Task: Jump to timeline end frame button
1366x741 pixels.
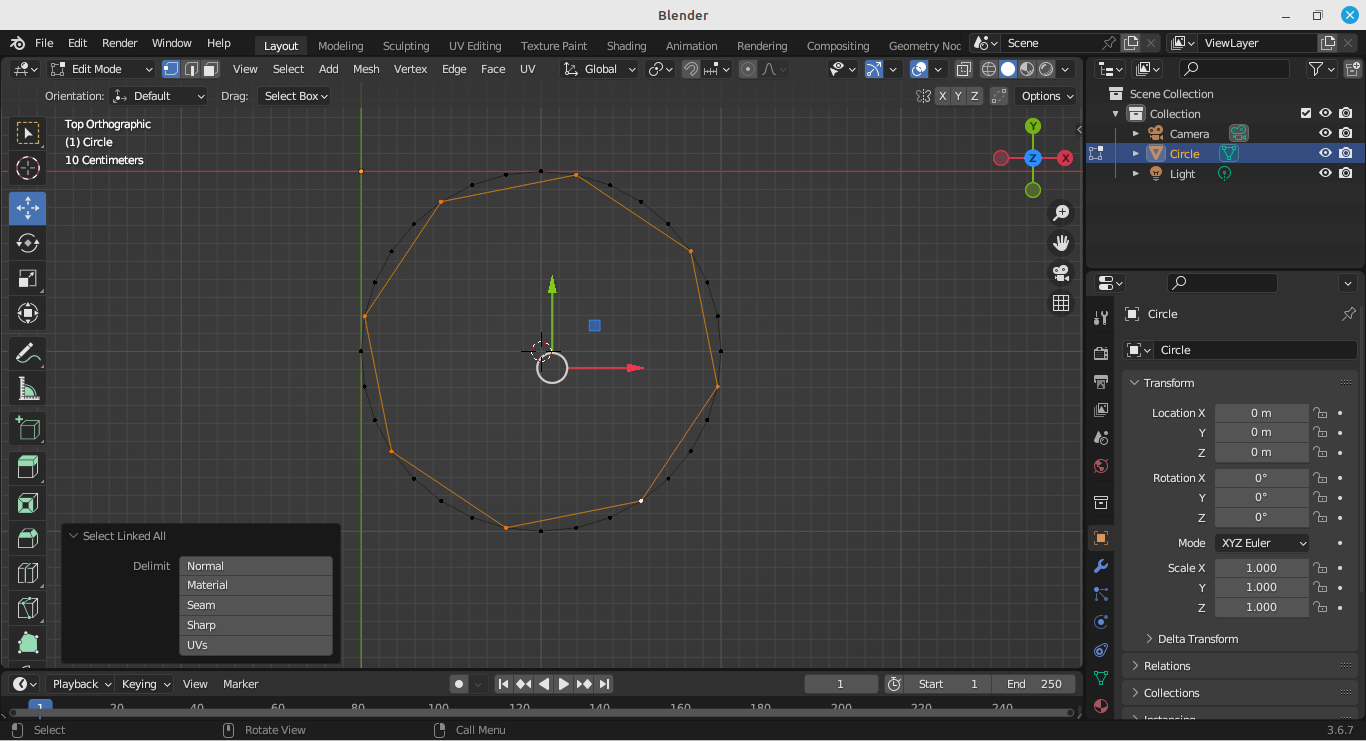Action: pos(604,684)
